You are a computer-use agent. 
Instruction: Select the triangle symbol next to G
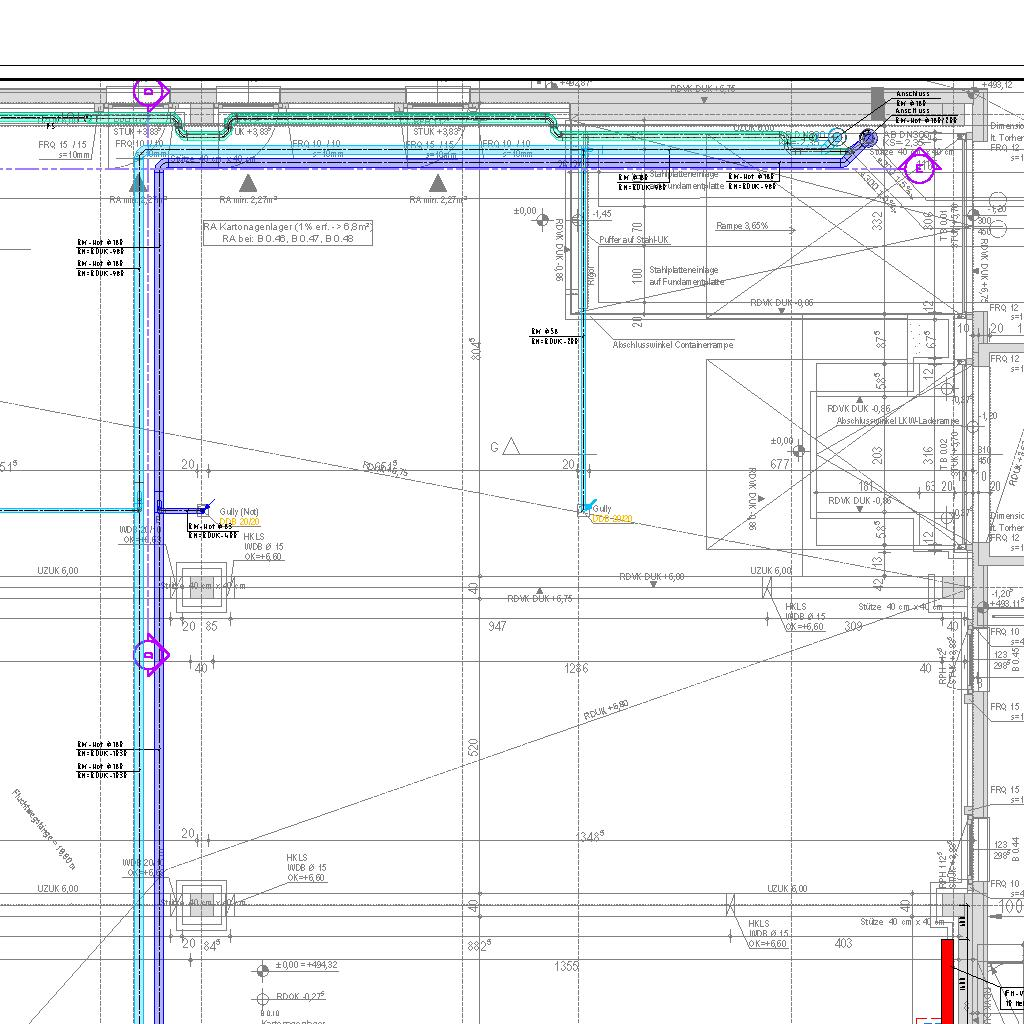tap(512, 446)
